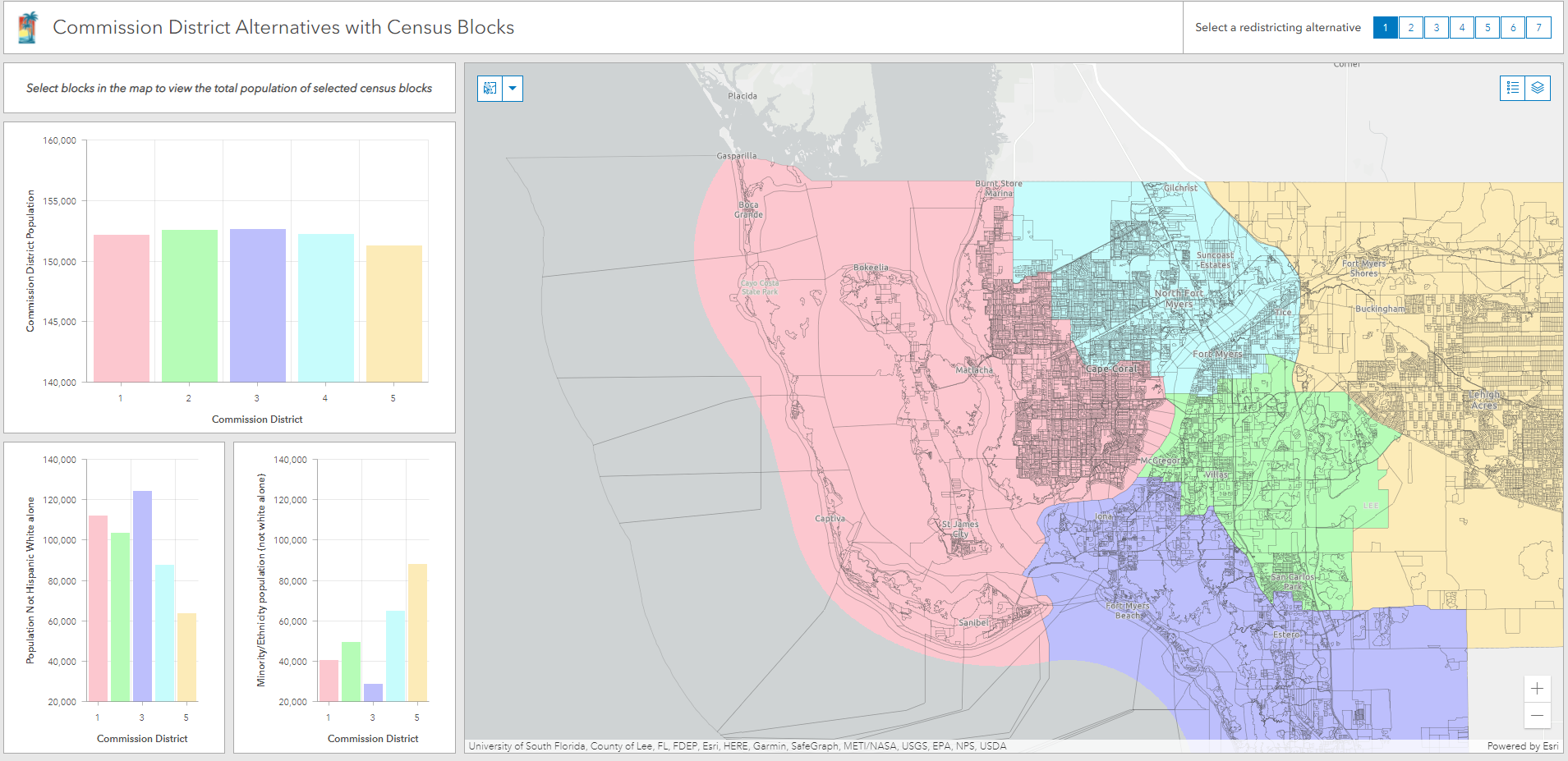Zoom out of the map

pos(1537,715)
